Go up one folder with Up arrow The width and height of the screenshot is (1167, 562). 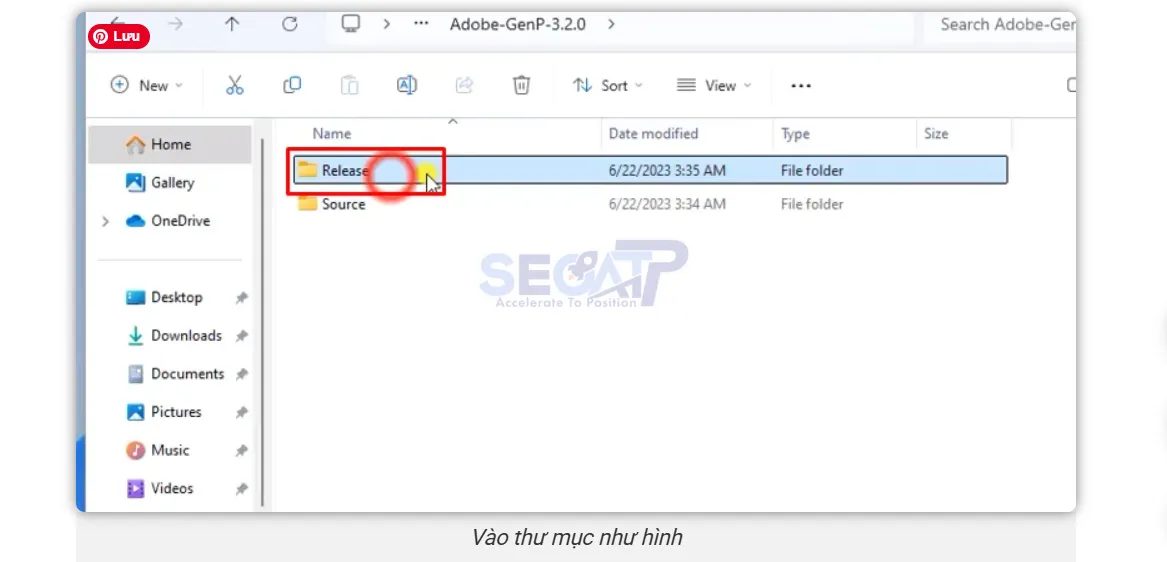(x=232, y=25)
